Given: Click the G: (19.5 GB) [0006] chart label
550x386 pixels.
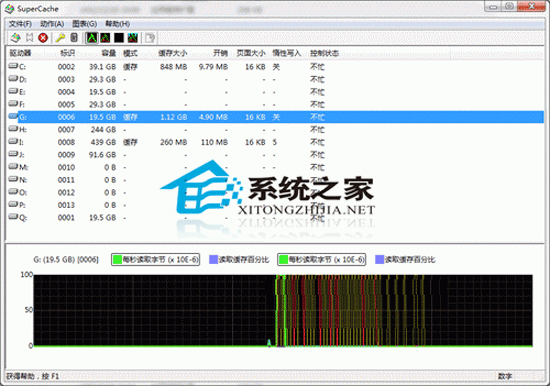Looking at the screenshot, I should pos(66,259).
